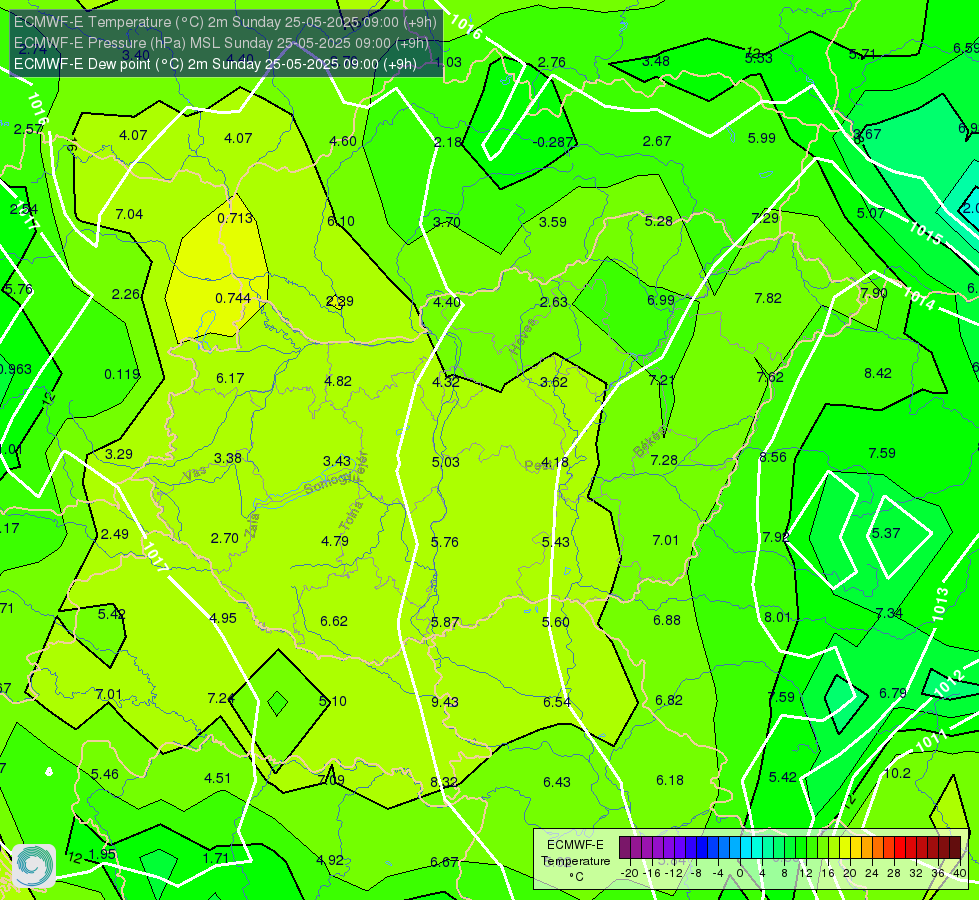The width and height of the screenshot is (979, 900).
Task: Click the Heves county label
Action: (x=523, y=337)
